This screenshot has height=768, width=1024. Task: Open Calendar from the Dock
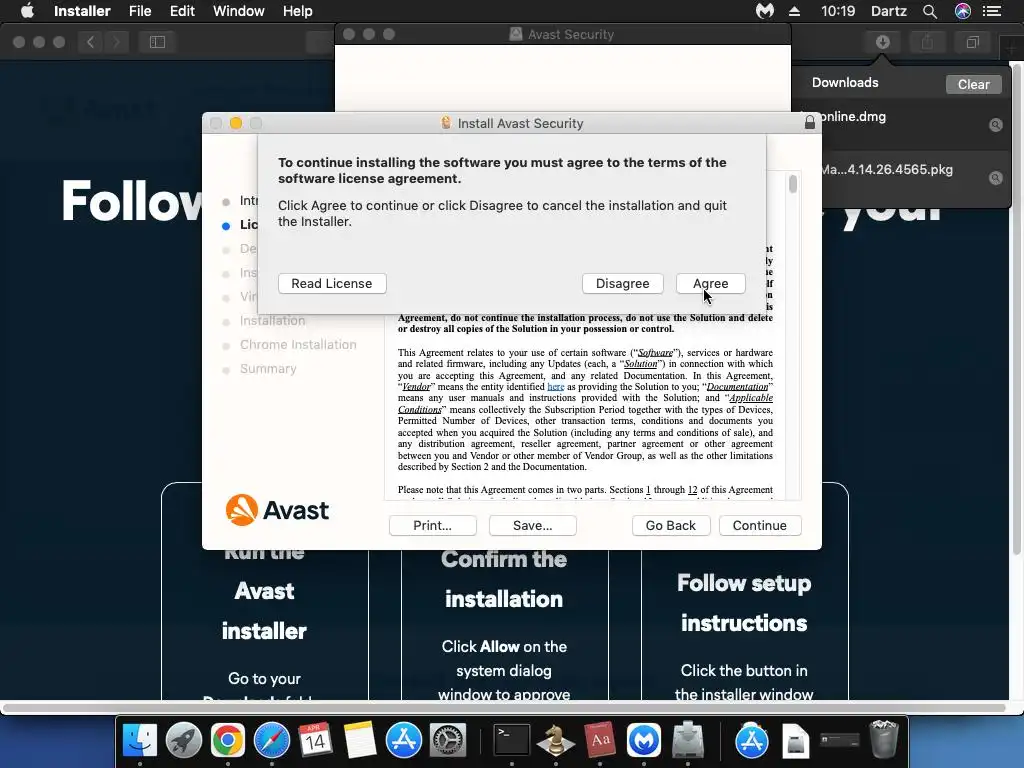pyautogui.click(x=315, y=740)
